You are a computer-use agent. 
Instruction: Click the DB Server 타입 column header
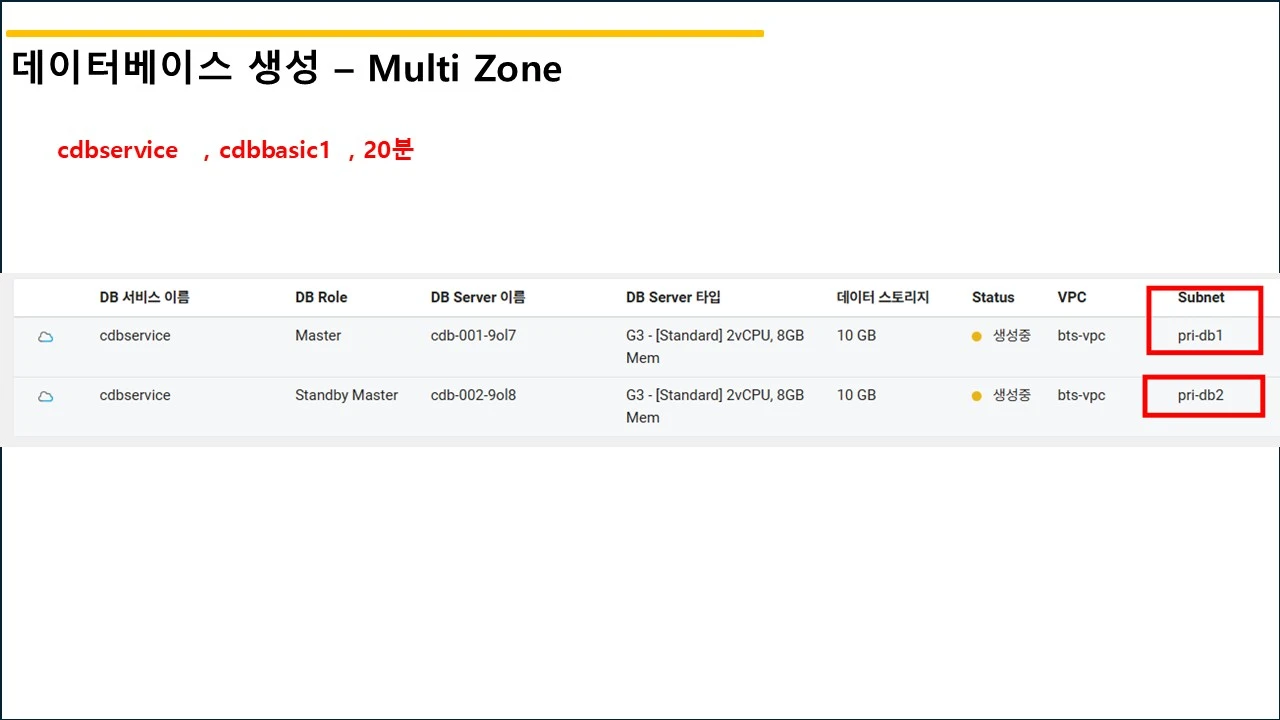pos(673,297)
